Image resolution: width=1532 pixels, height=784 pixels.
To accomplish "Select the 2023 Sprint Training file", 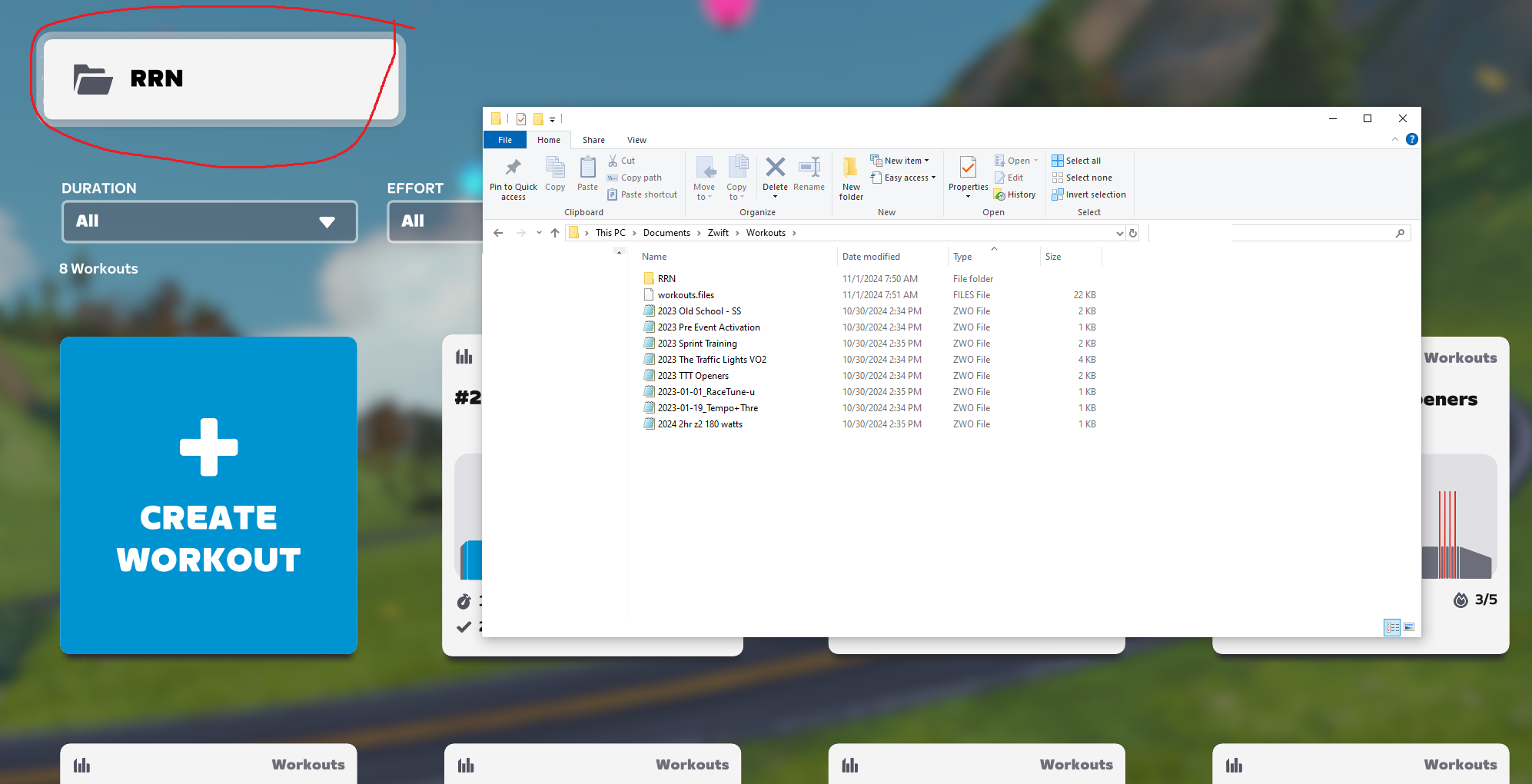I will [696, 344].
